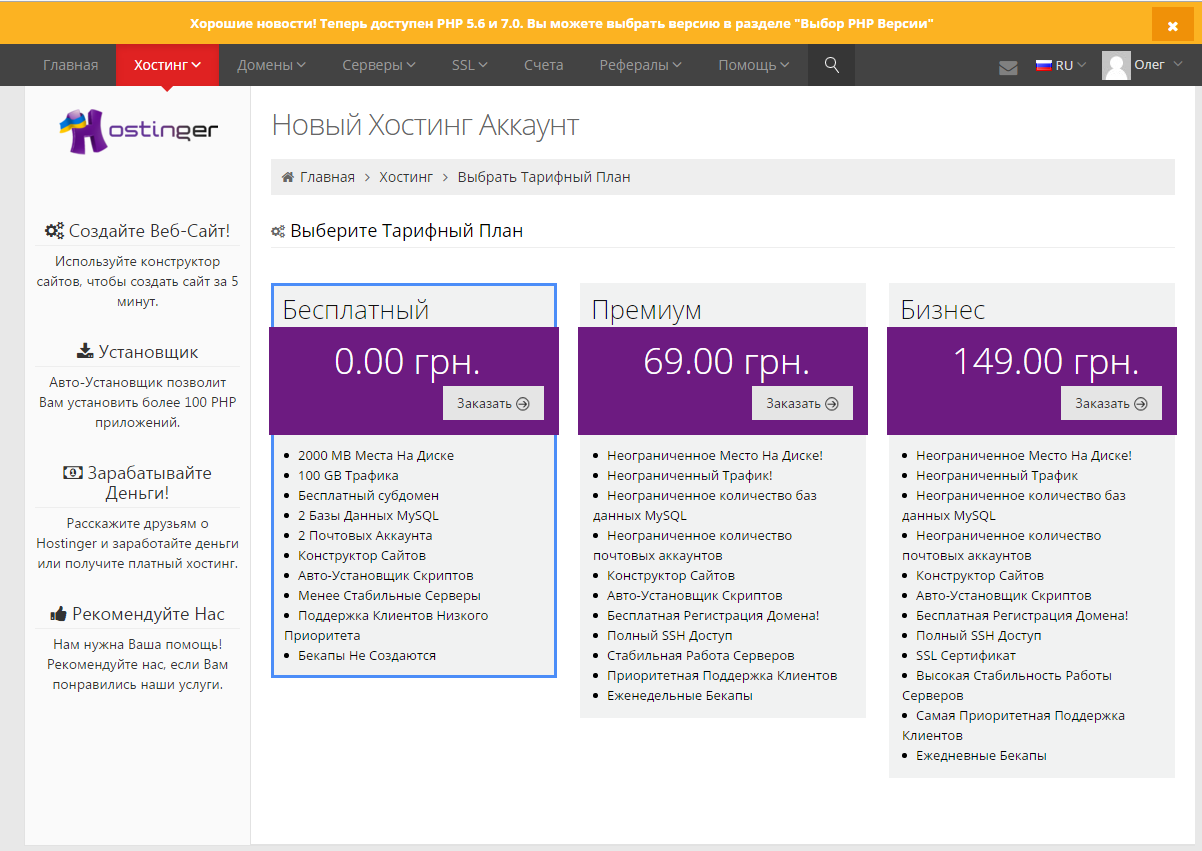Viewport: 1202px width, 851px height.
Task: Click 'SSL Сертификат' in Бизнес list
Action: 966,655
